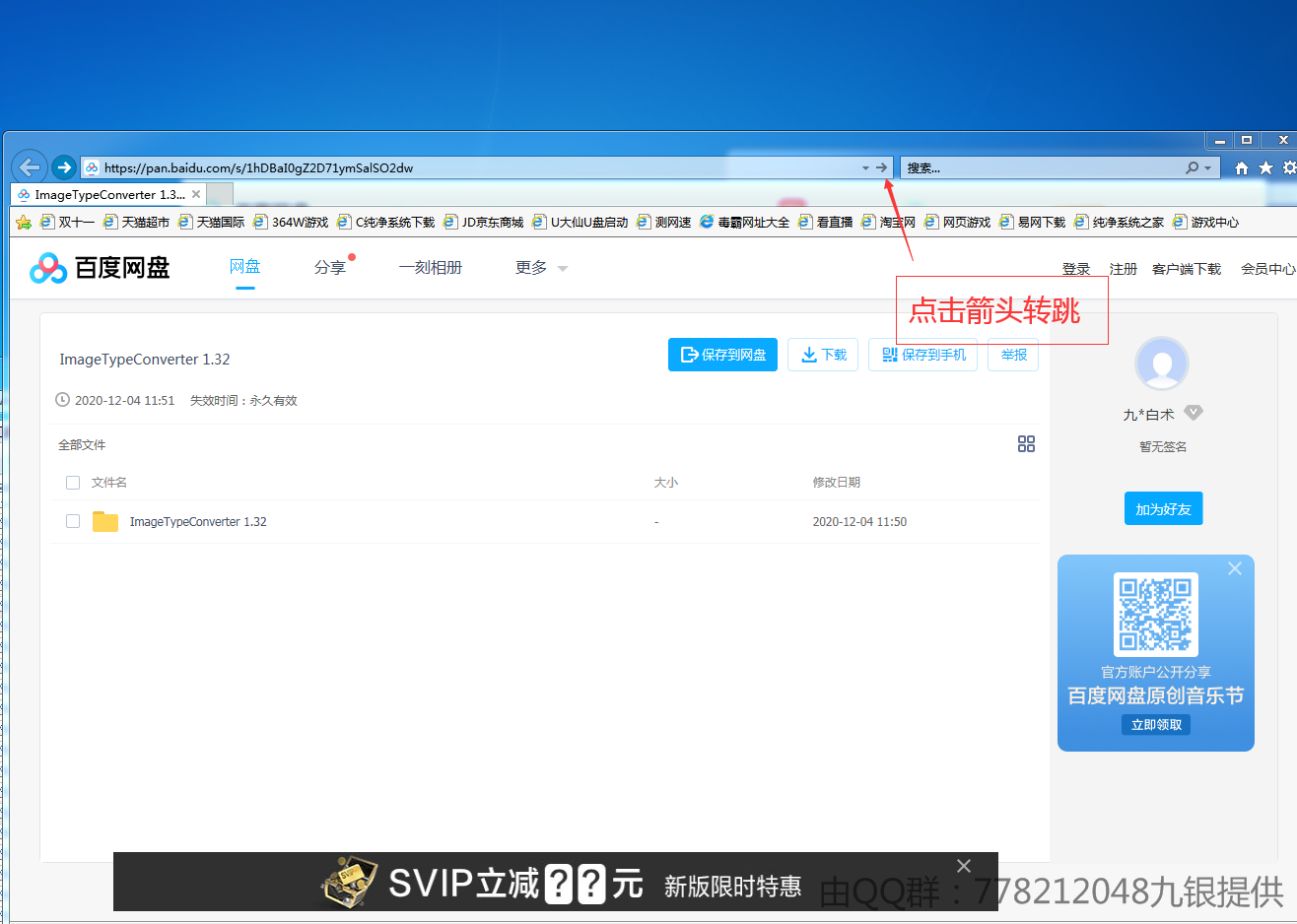Click the 百度网盘 logo
The image size is (1297, 924).
click(100, 267)
